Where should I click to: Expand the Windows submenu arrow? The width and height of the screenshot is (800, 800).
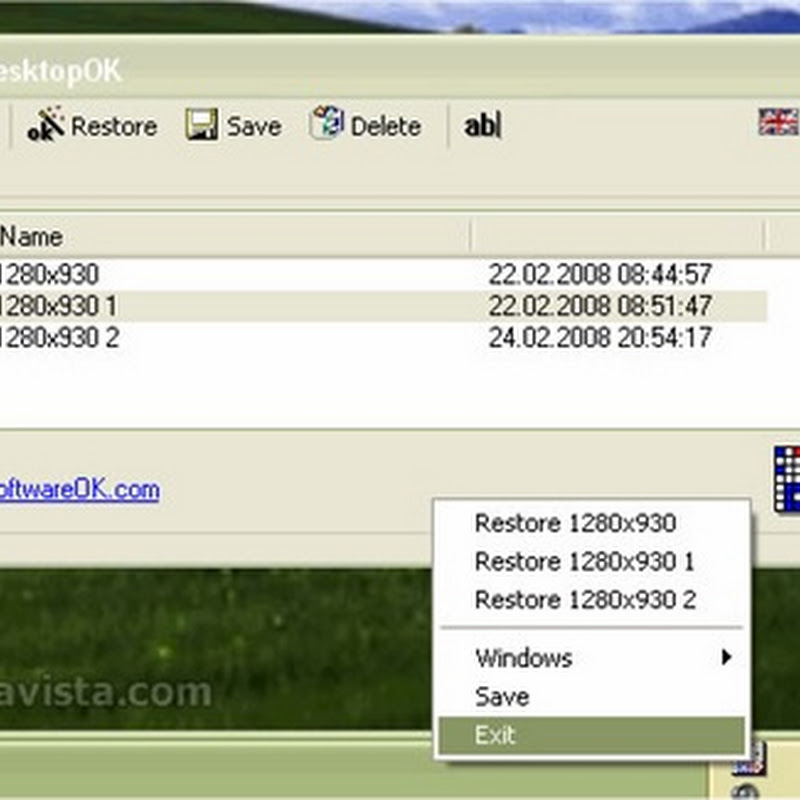click(727, 657)
